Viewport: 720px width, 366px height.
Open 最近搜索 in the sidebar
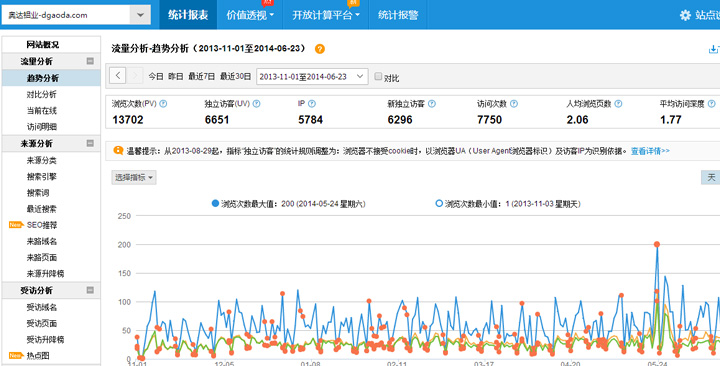[x=41, y=209]
